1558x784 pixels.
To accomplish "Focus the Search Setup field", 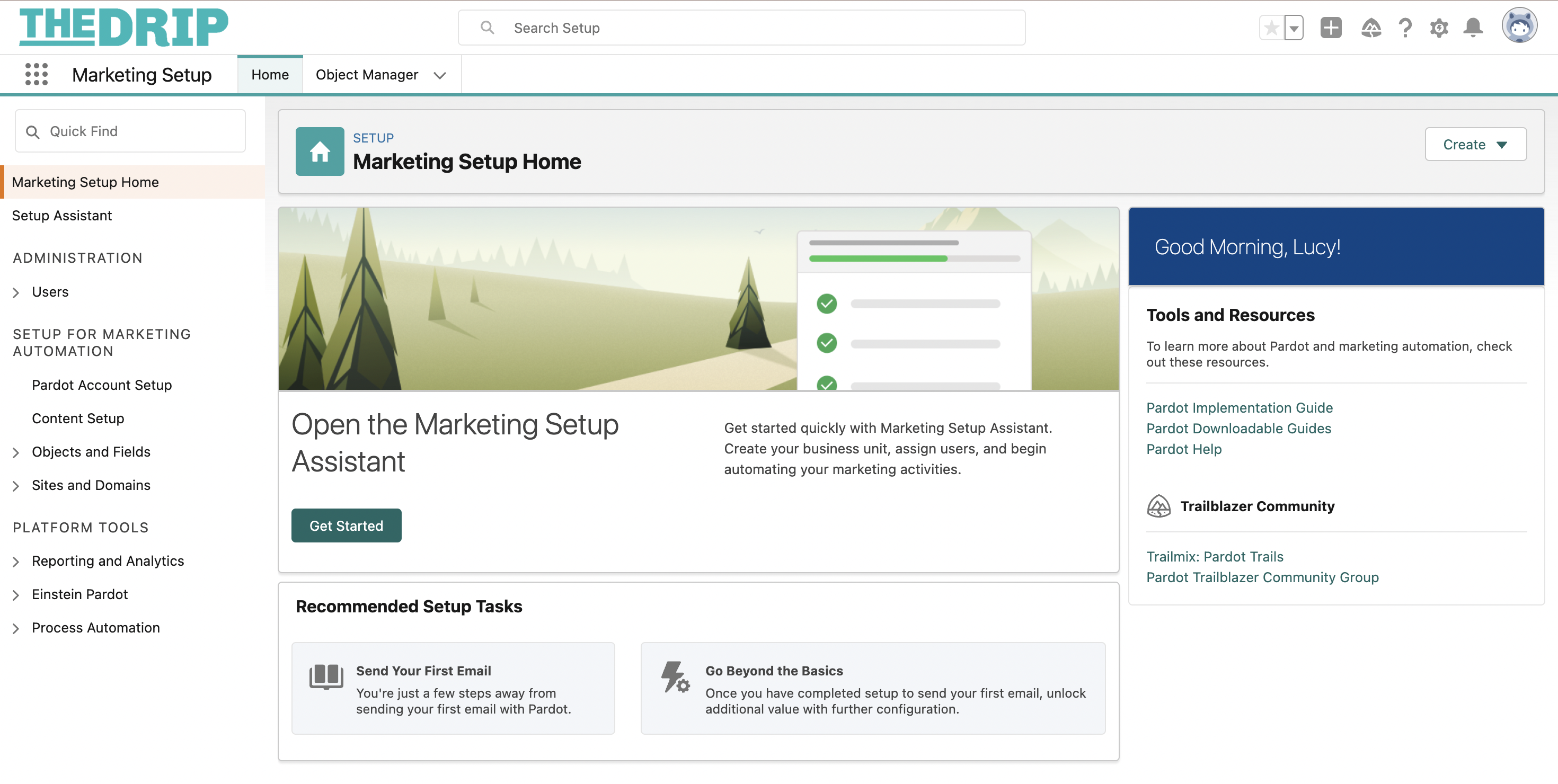I will pos(741,28).
